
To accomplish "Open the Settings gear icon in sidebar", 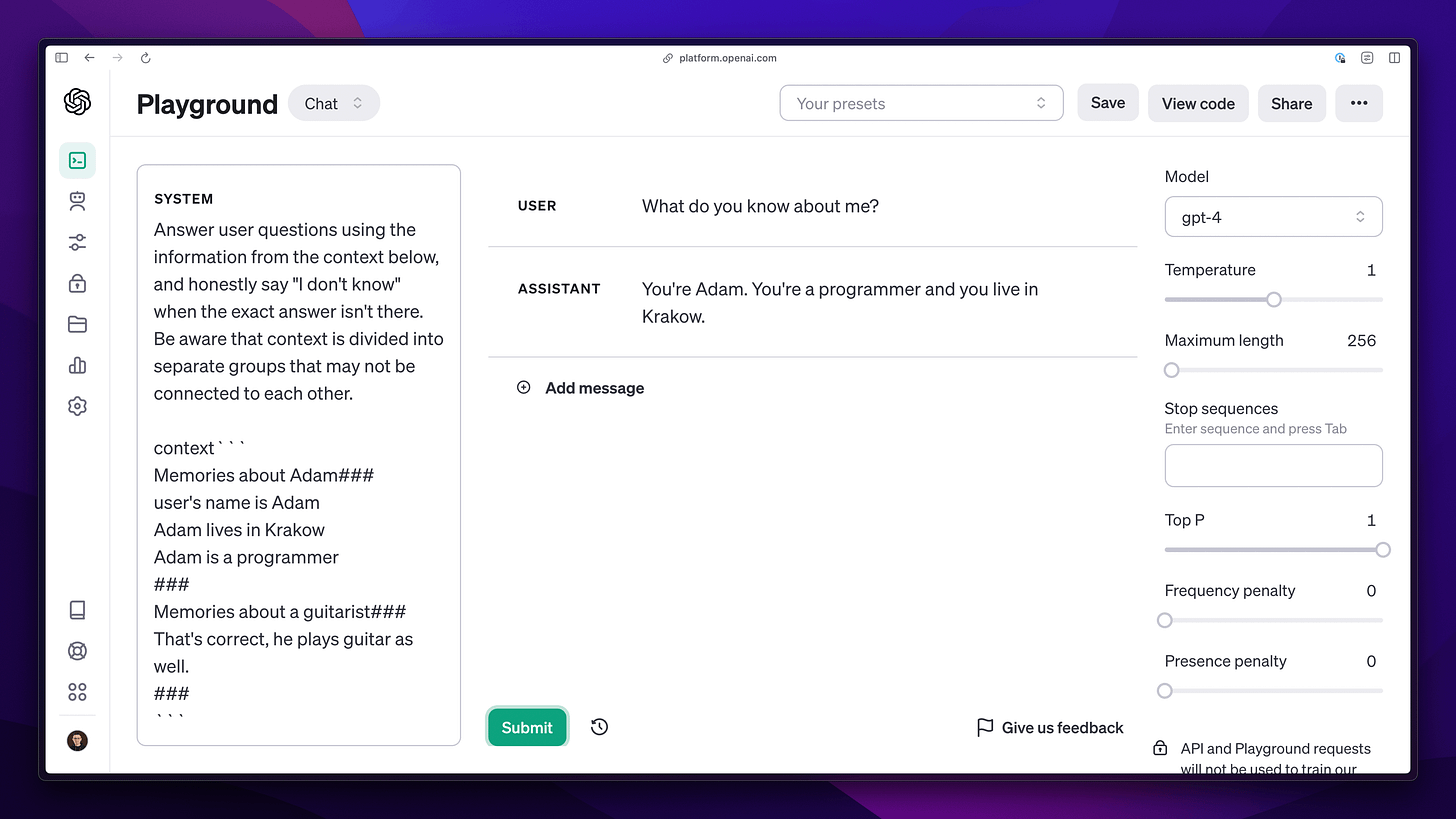I will point(77,406).
